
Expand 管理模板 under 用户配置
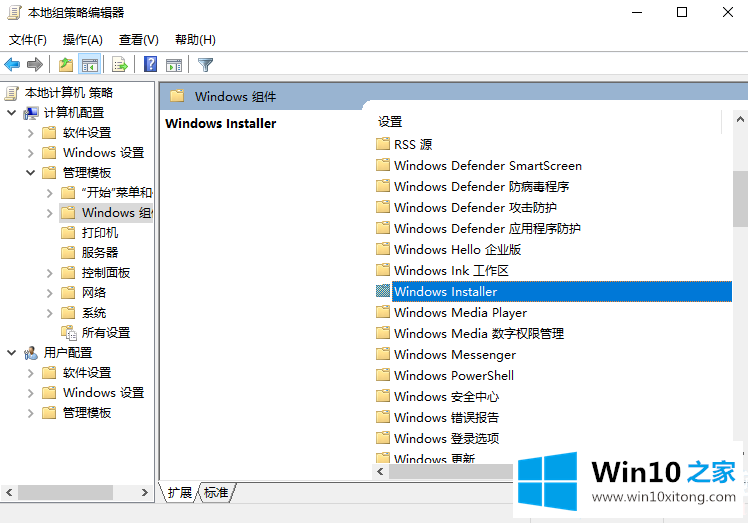click(31, 413)
